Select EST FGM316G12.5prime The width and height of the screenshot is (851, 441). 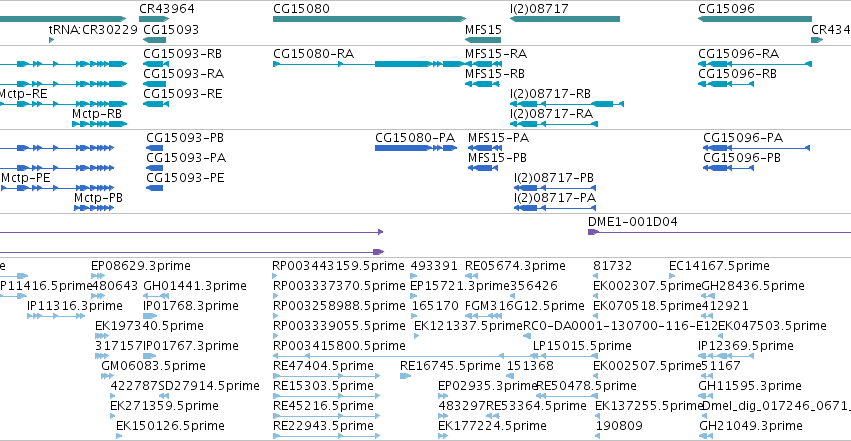click(x=524, y=306)
